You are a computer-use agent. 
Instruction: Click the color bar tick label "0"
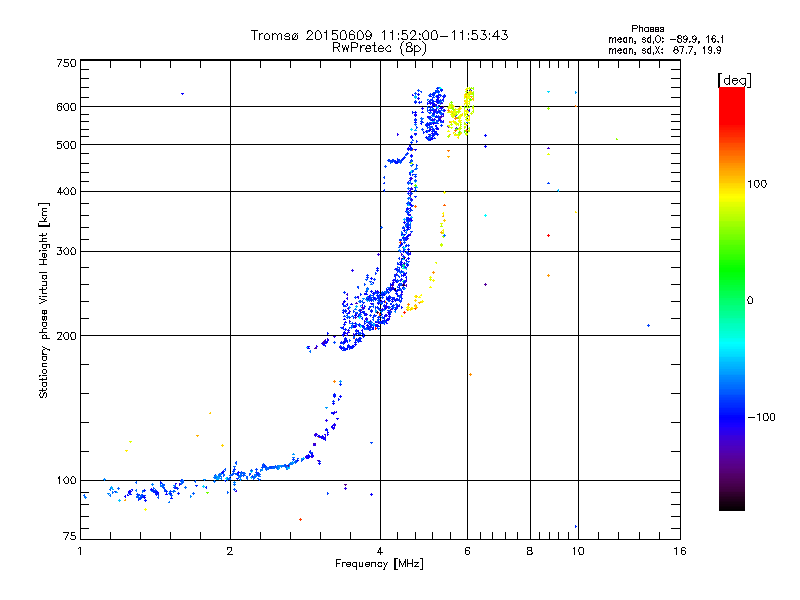pos(750,300)
